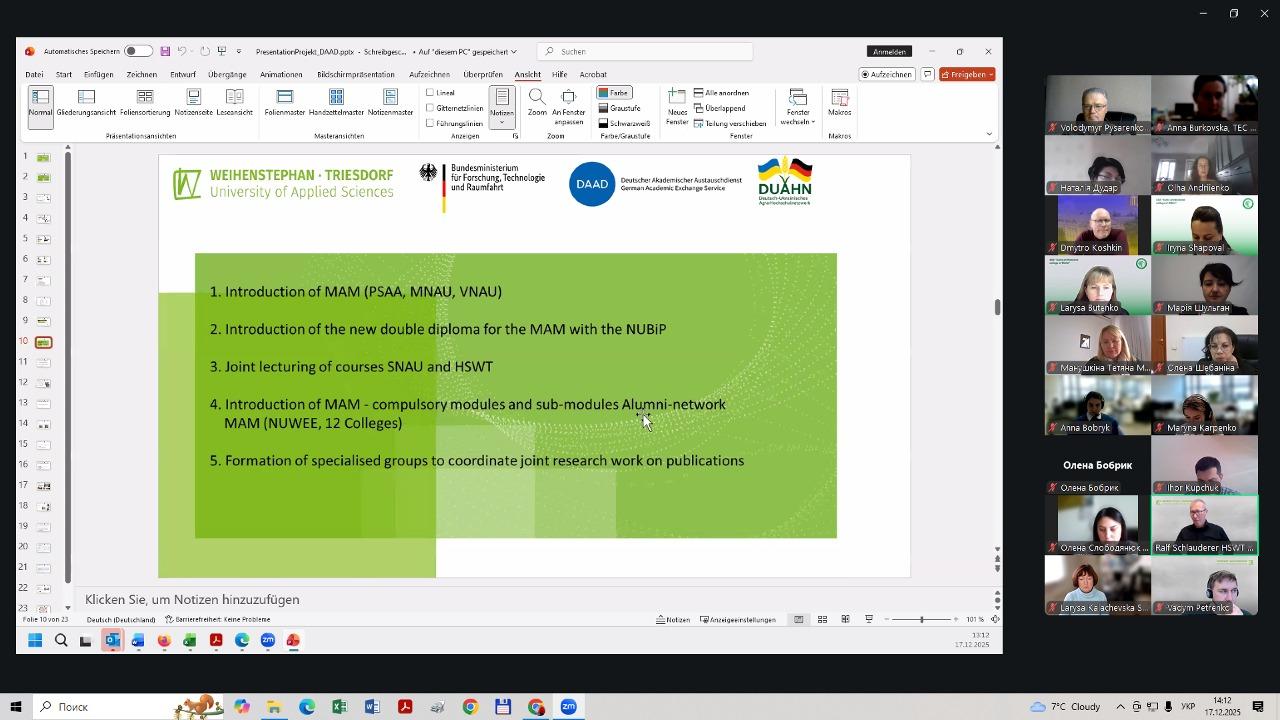Image resolution: width=1280 pixels, height=720 pixels.
Task: Click the zoom slider in status bar
Action: point(921,620)
